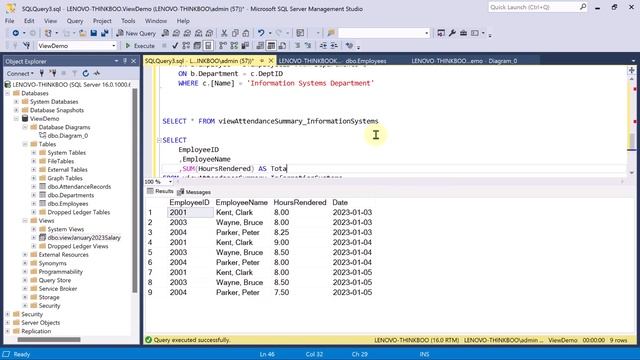Click the Query Options icon

(x=197, y=46)
